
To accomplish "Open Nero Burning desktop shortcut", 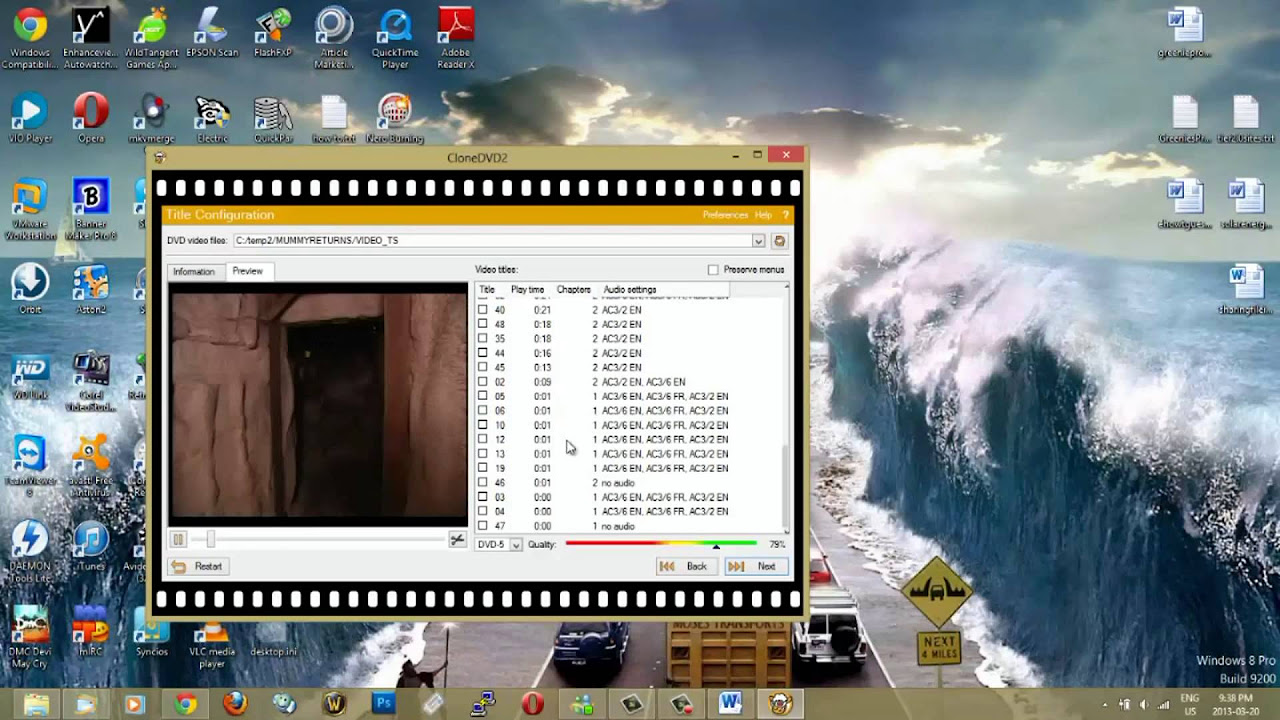I will (395, 118).
